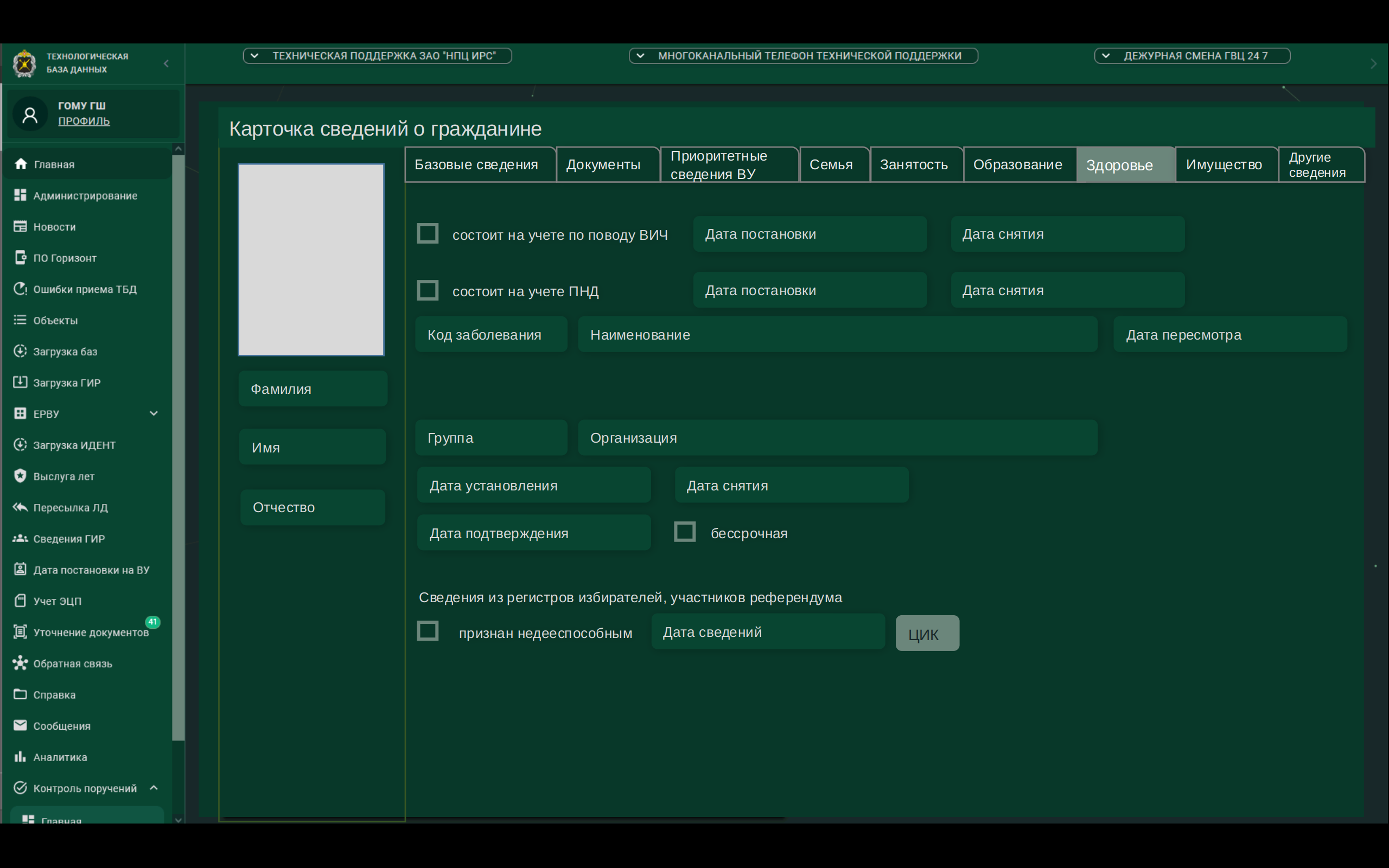Enable the 'бессрочная' checkbox
This screenshot has width=1389, height=868.
click(685, 532)
